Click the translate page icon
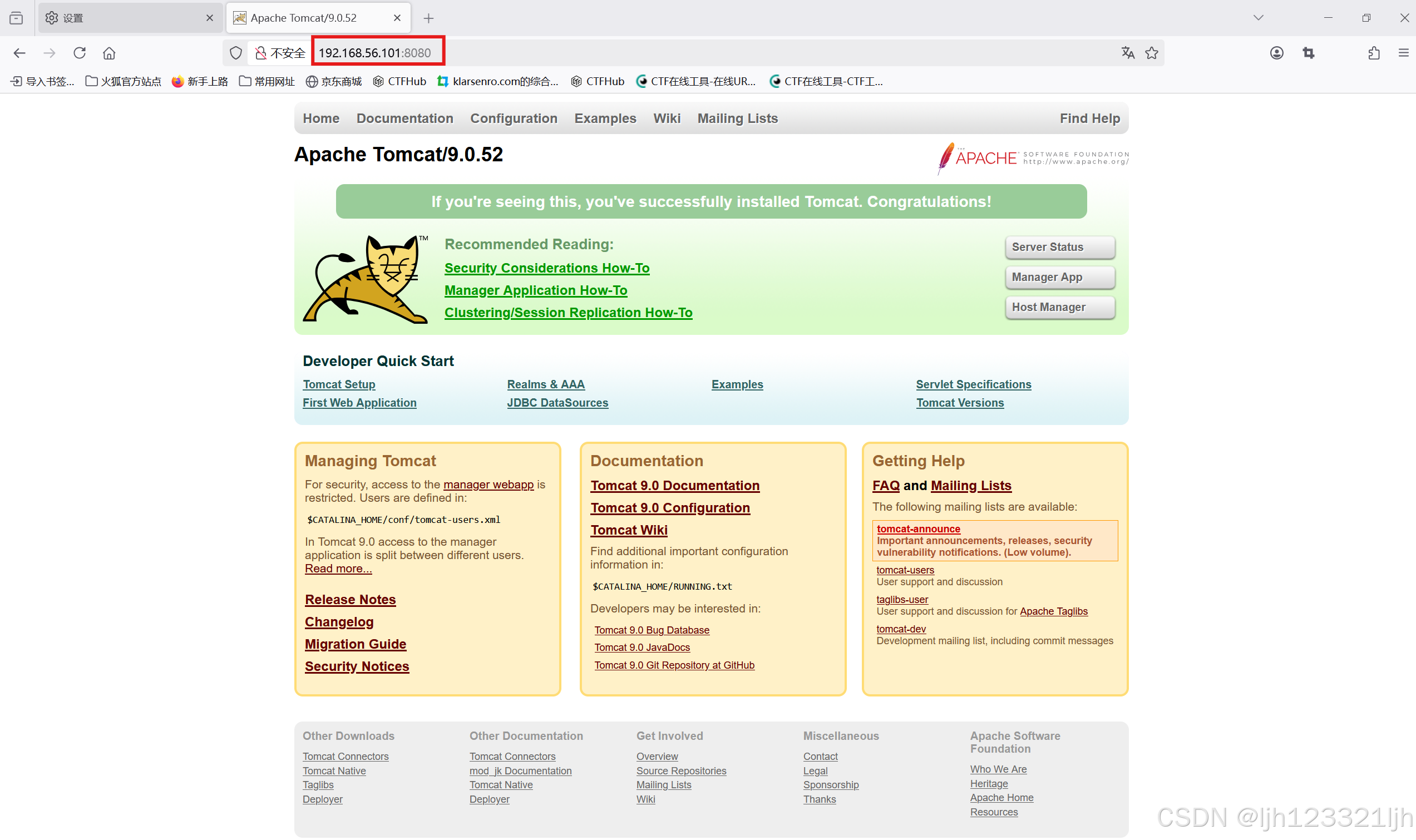Screen dimensions: 1416x840 tap(1127, 53)
